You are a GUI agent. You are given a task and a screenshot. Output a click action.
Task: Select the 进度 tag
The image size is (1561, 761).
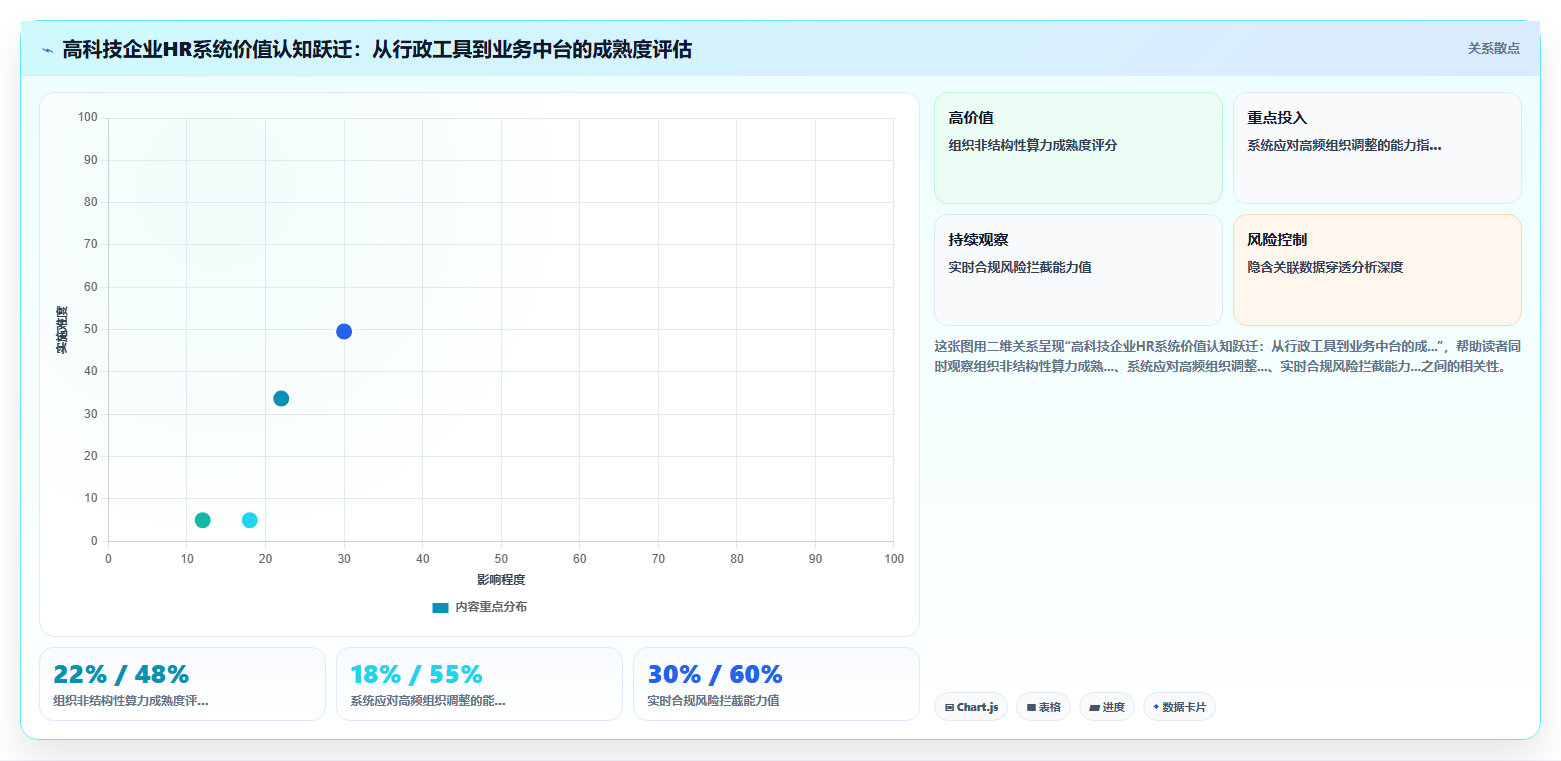(x=1107, y=707)
